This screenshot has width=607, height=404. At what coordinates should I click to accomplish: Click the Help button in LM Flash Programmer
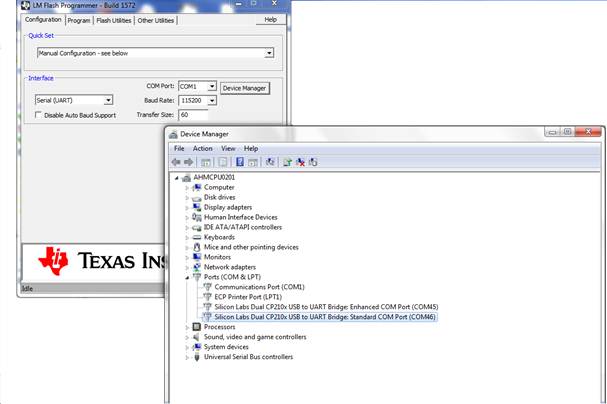(269, 20)
